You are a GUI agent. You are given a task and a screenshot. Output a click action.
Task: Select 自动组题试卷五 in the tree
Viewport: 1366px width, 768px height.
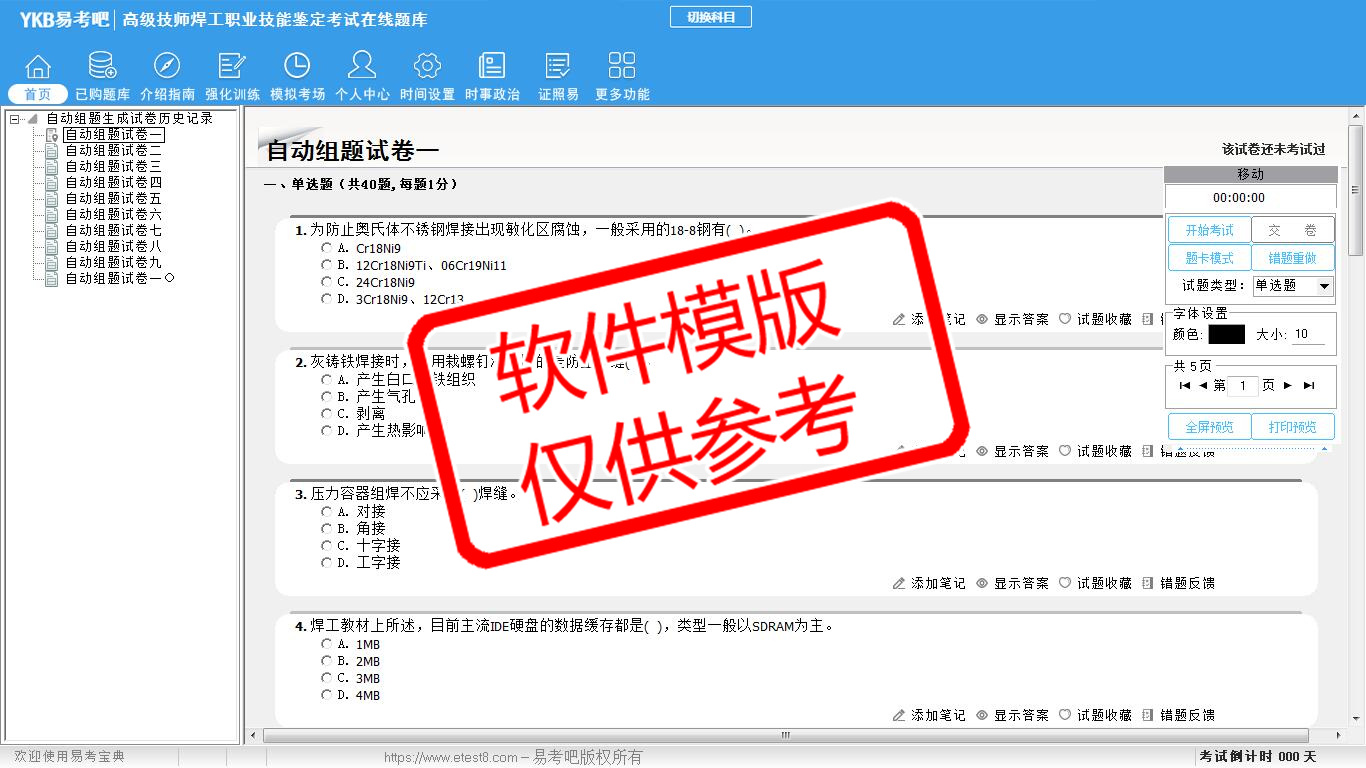pos(113,199)
